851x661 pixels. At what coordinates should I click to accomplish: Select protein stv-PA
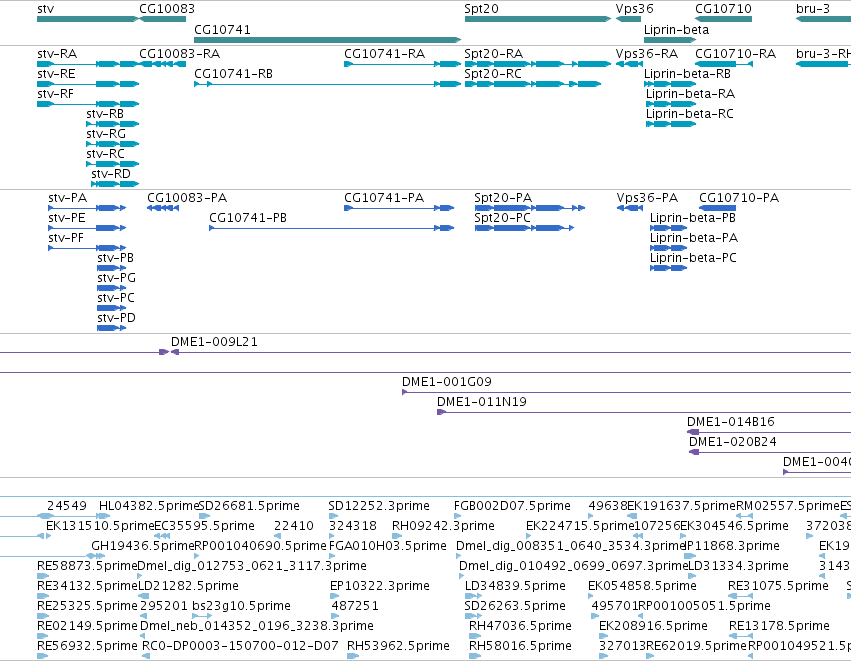pyautogui.click(x=87, y=208)
